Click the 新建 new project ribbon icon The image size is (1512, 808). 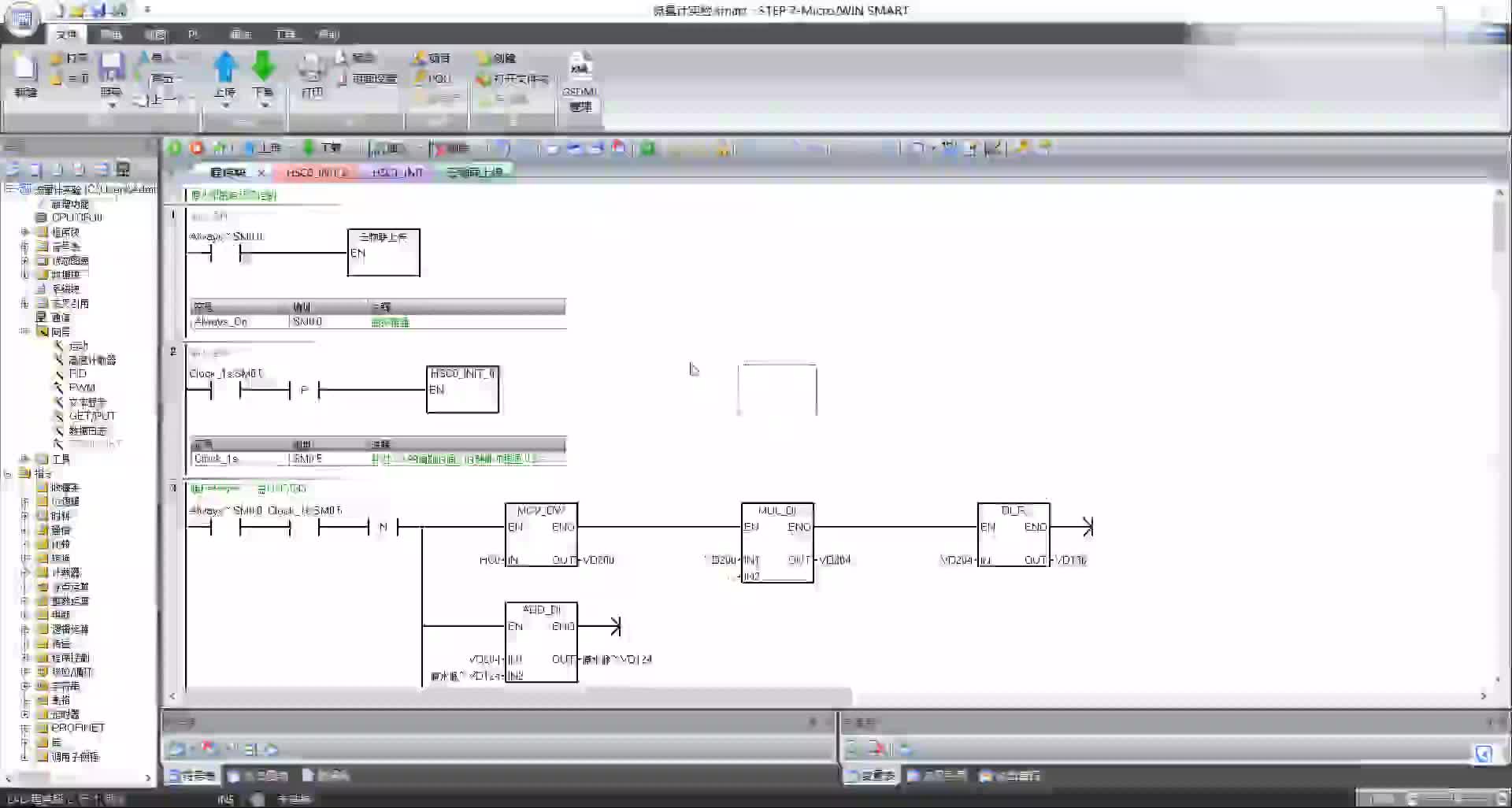[x=25, y=75]
